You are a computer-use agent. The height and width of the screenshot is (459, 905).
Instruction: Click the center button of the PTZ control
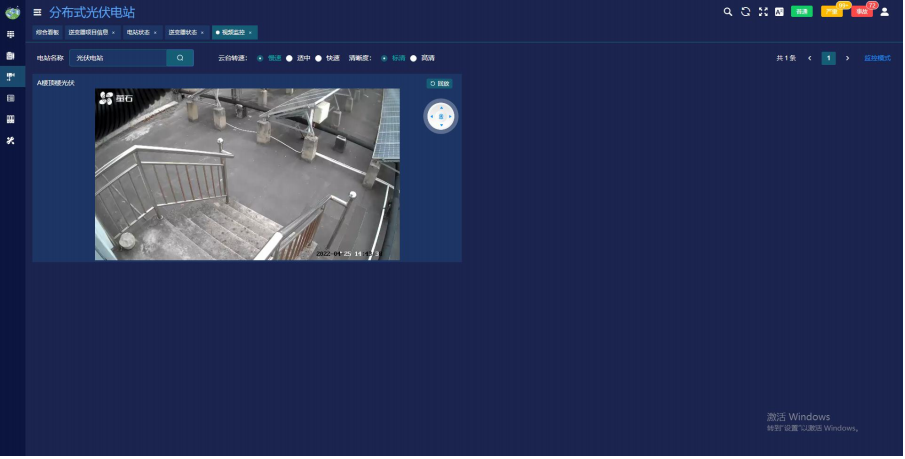(x=442, y=117)
